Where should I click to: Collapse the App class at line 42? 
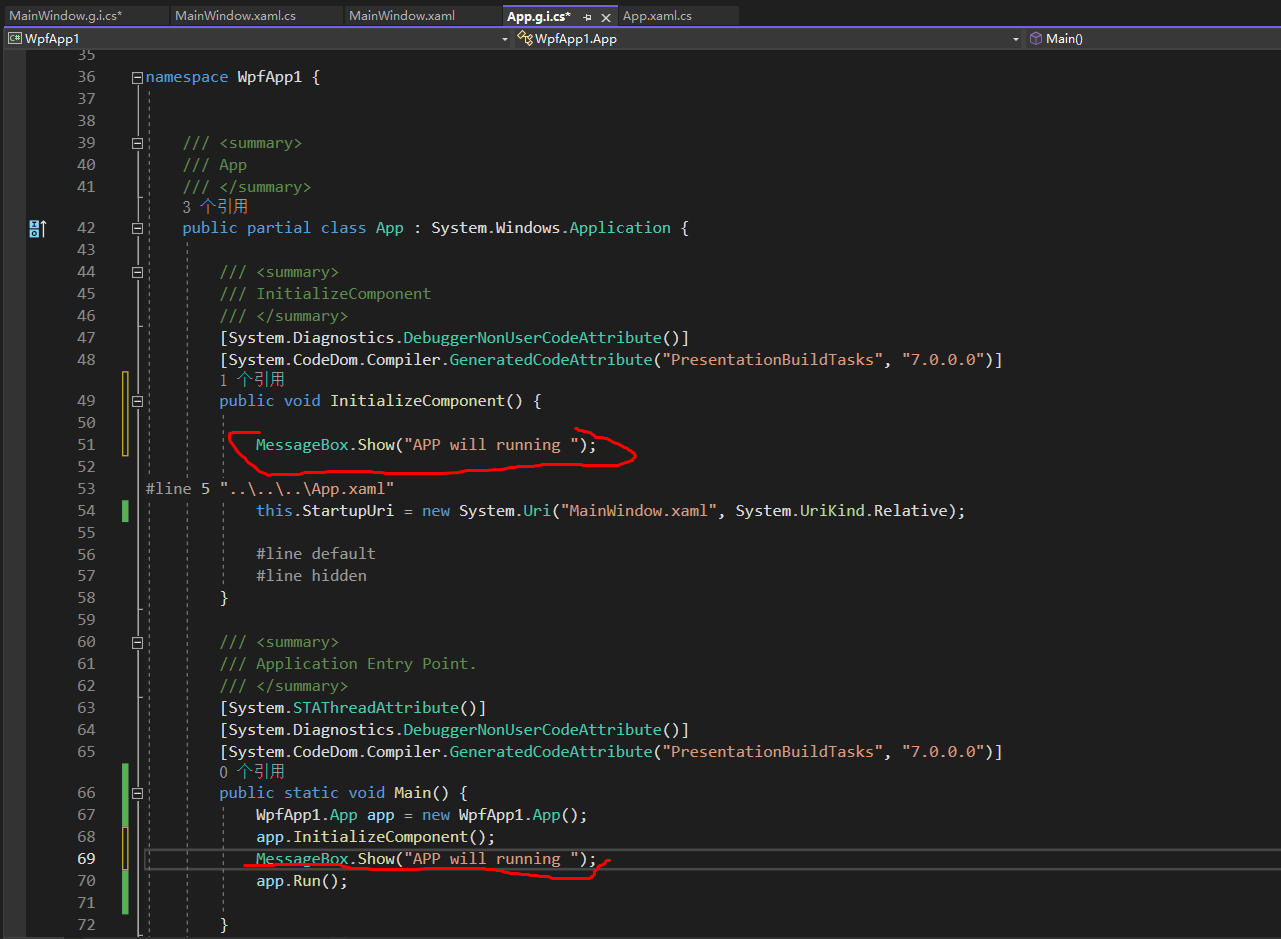click(x=137, y=228)
